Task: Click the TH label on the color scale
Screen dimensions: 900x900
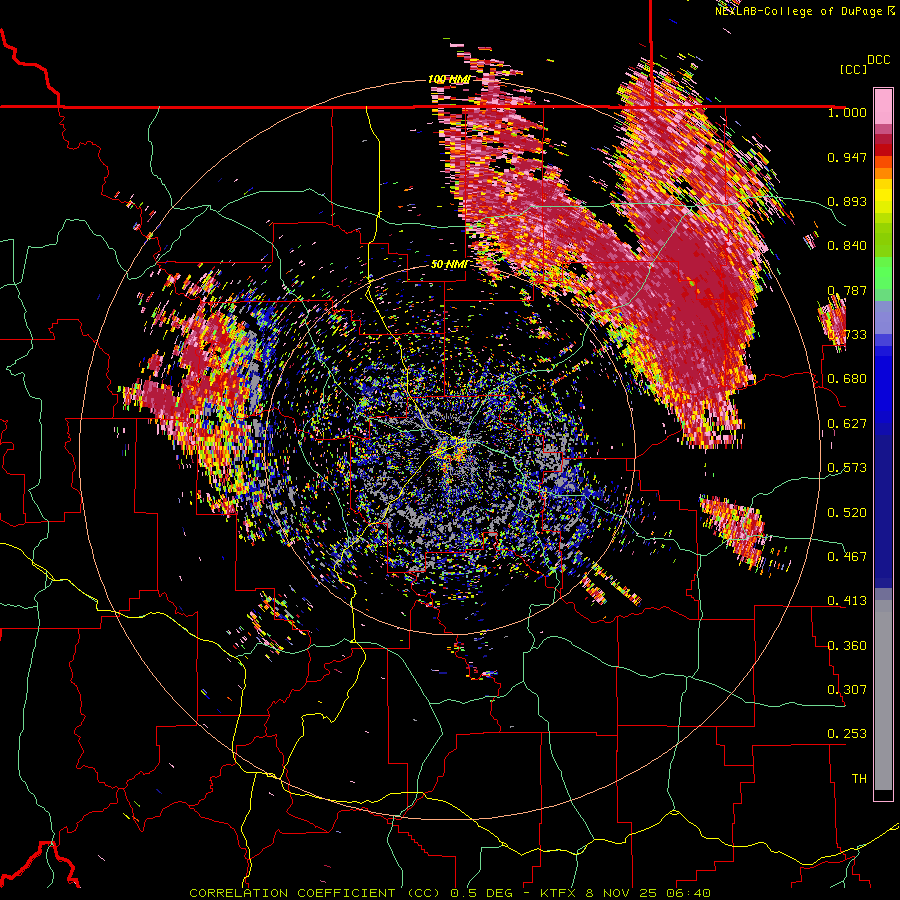Action: (x=859, y=779)
